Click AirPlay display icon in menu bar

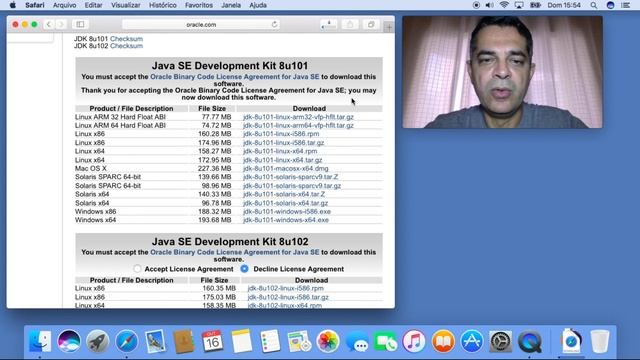519,5
